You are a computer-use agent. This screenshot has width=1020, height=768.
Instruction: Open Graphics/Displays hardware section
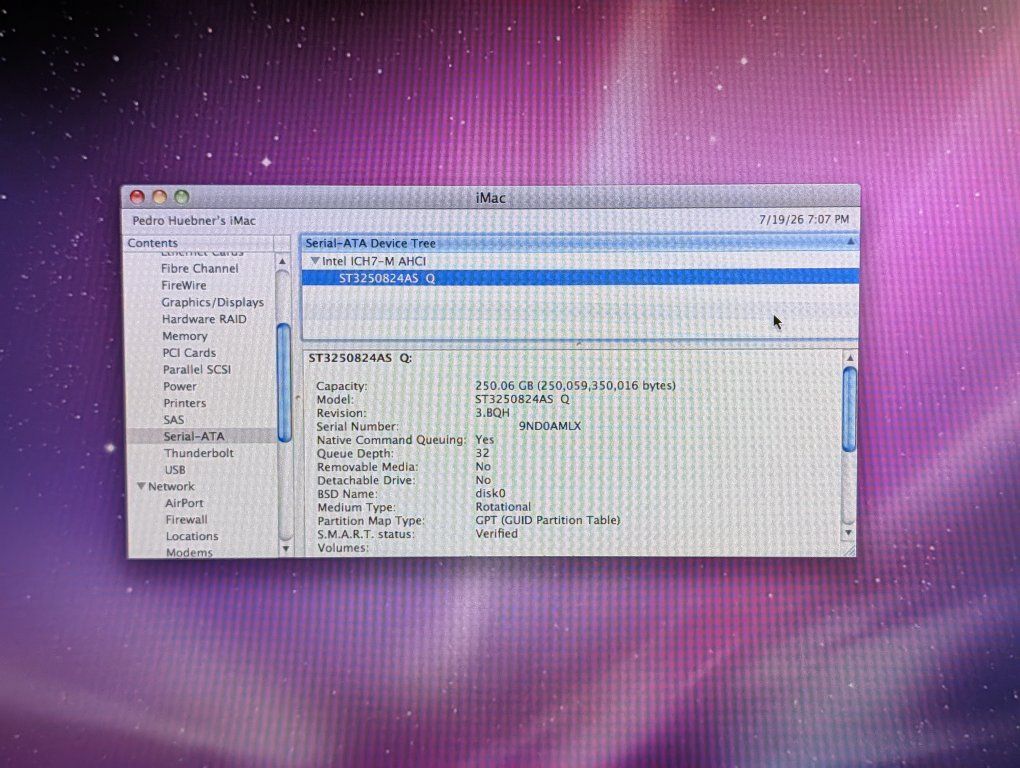click(x=212, y=302)
